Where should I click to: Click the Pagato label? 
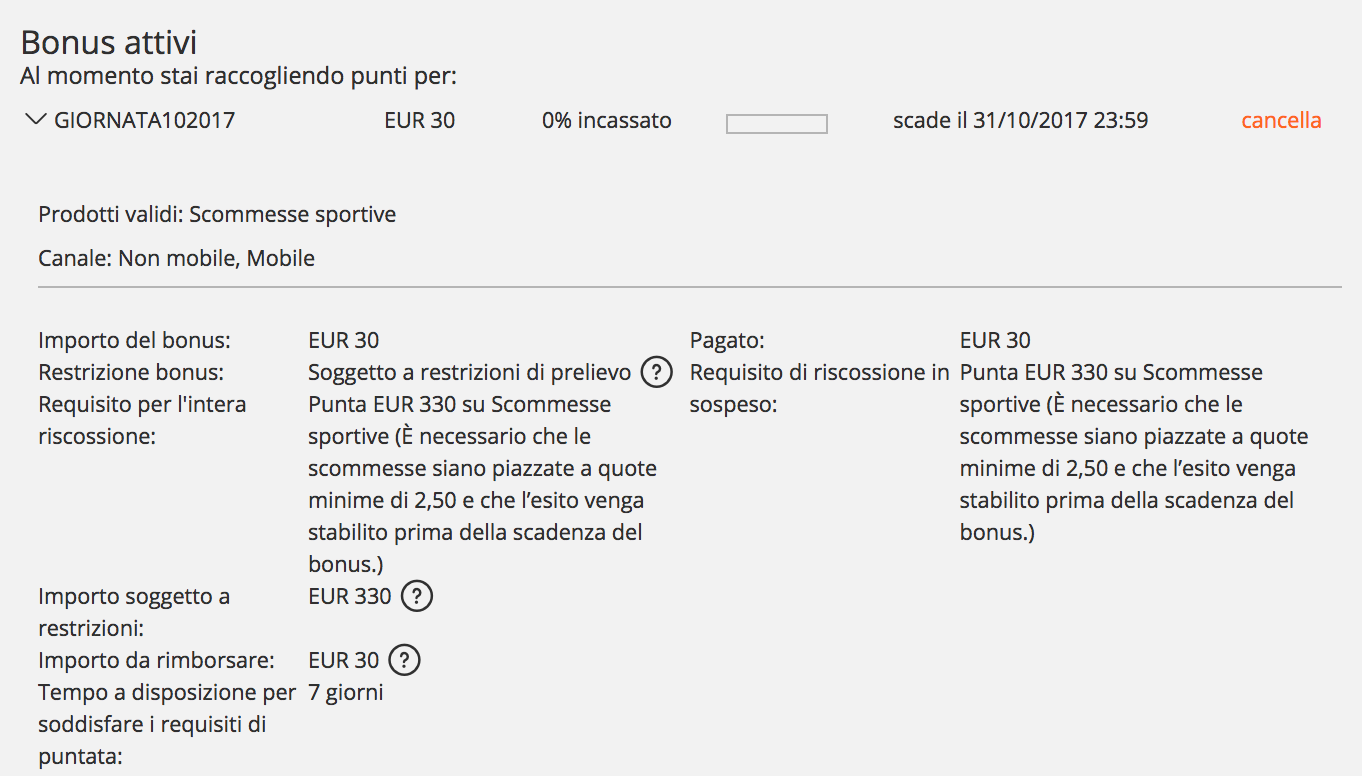pos(727,341)
